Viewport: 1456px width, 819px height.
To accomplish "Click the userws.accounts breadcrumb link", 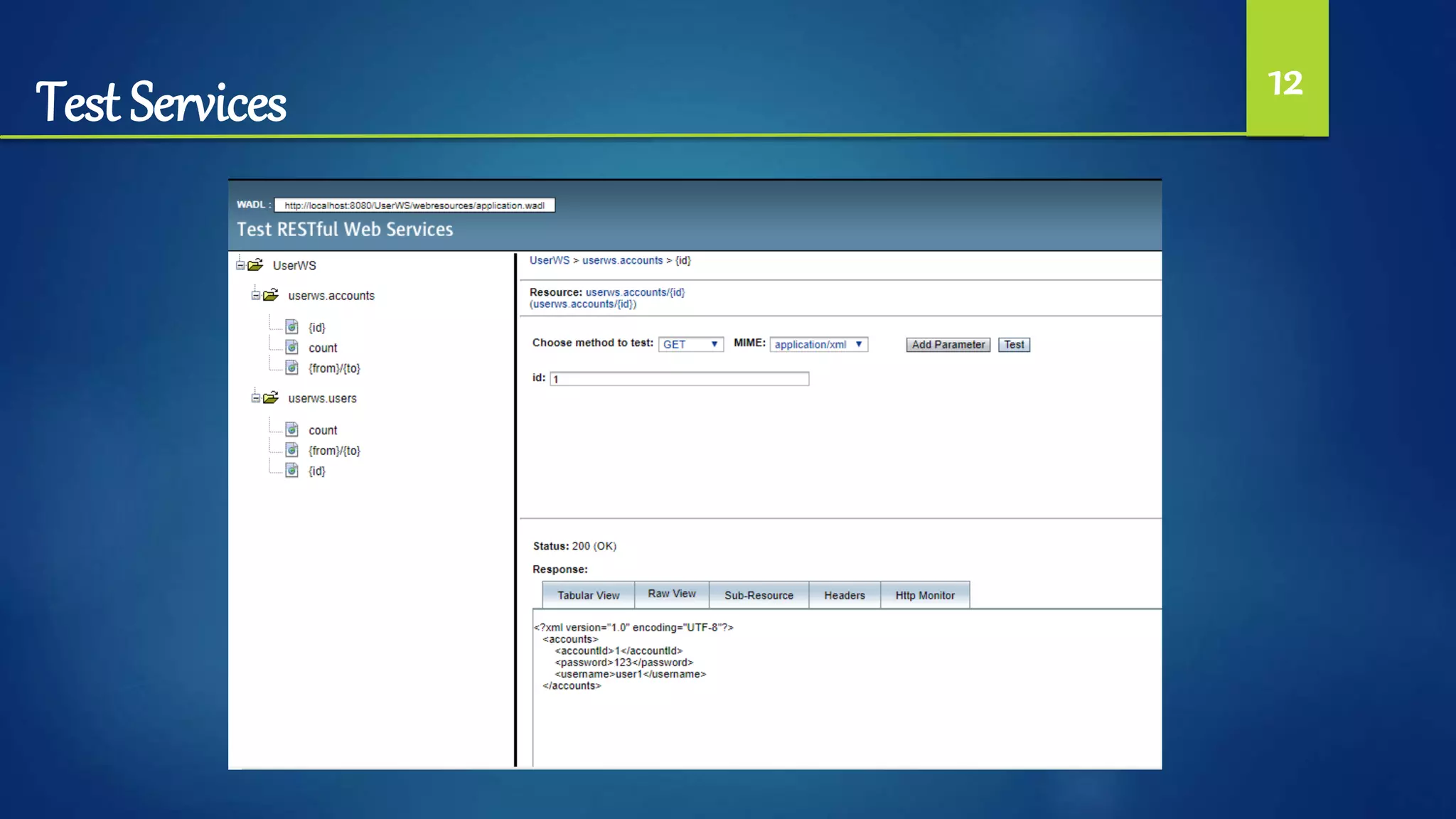I will pyautogui.click(x=622, y=261).
